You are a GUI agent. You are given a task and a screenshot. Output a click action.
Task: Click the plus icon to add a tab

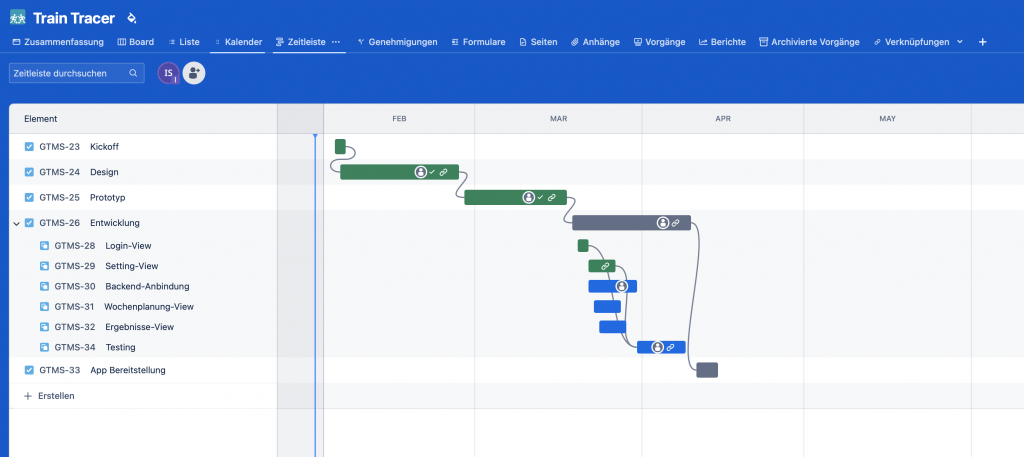tap(982, 42)
